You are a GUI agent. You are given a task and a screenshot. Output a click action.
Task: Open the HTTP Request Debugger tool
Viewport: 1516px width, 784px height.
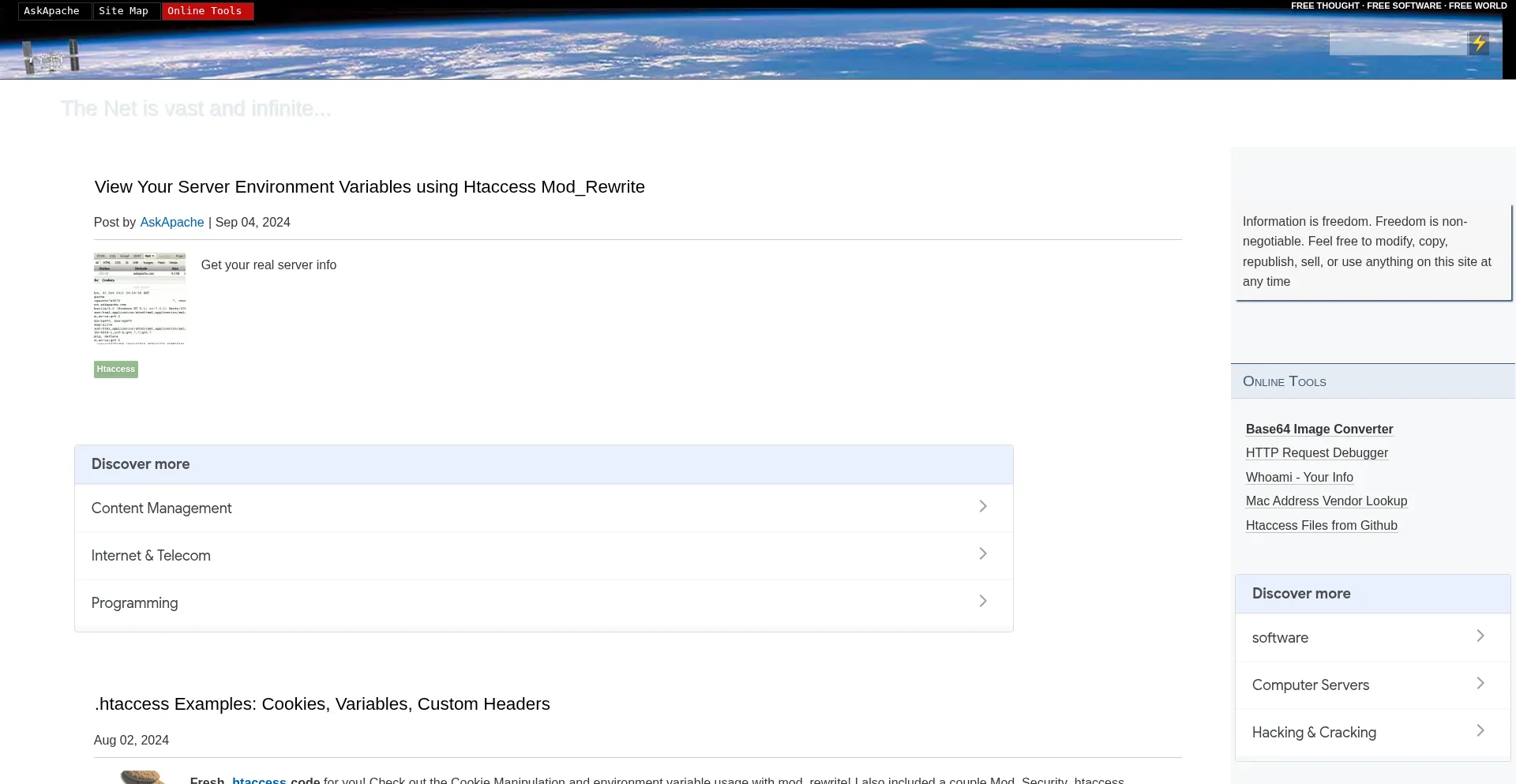point(1317,453)
